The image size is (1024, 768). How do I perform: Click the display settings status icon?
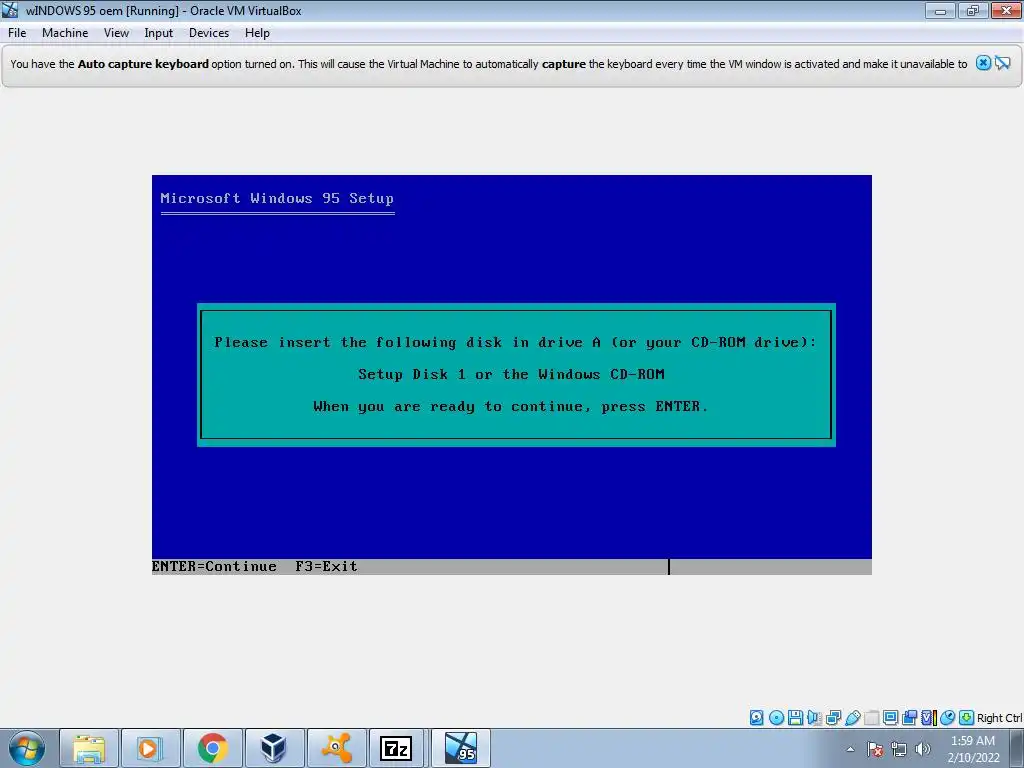(x=890, y=718)
